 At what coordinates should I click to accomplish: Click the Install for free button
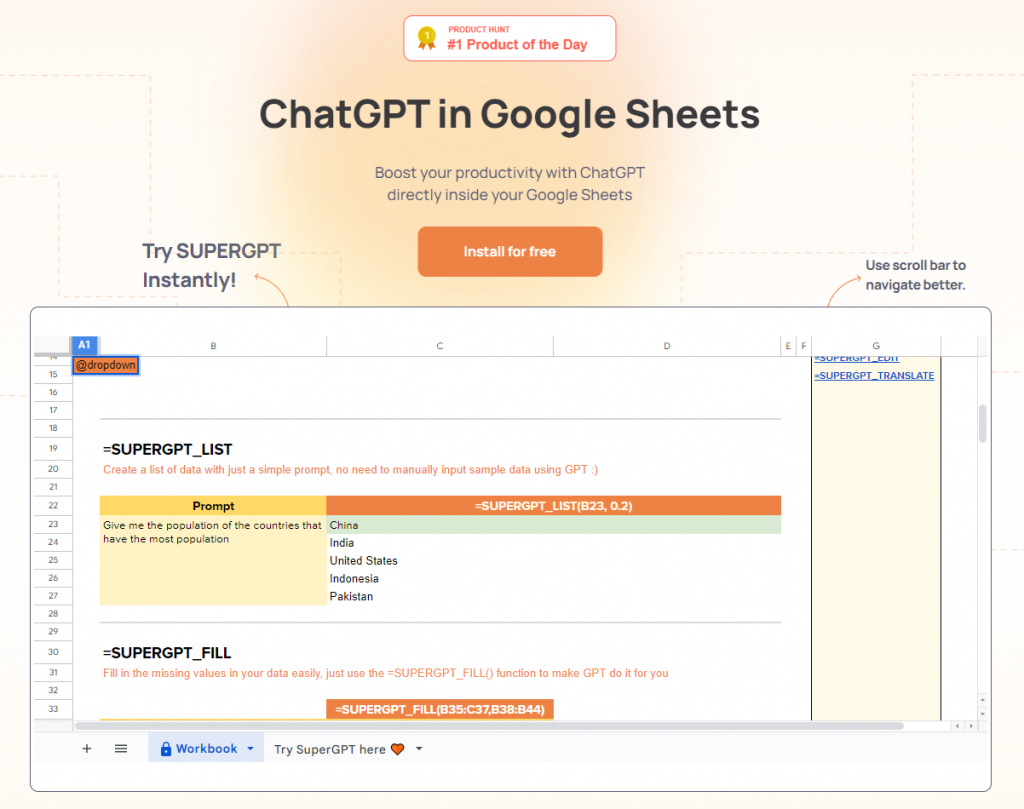click(509, 251)
